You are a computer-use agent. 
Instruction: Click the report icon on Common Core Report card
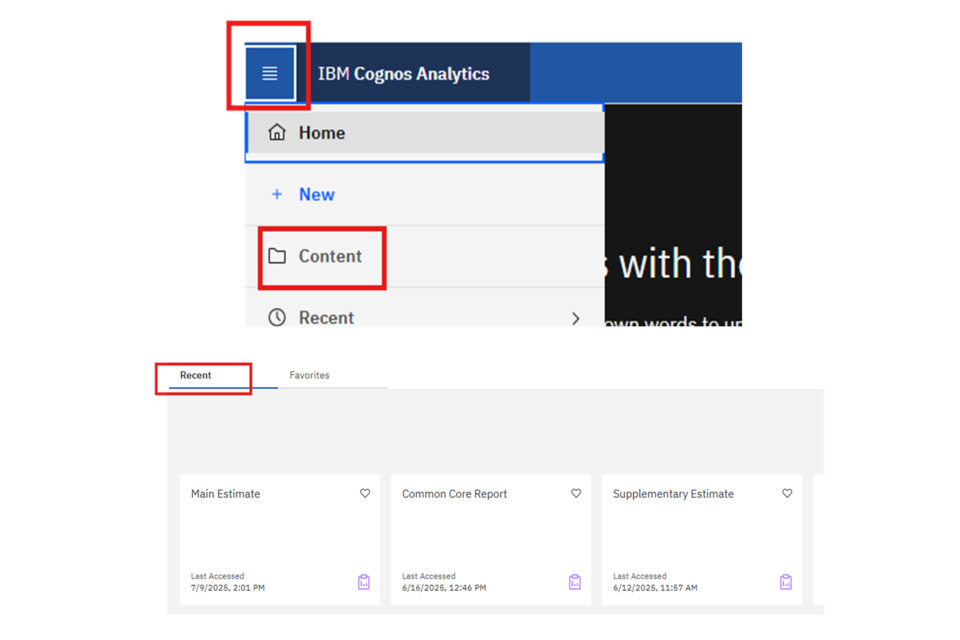tap(575, 582)
